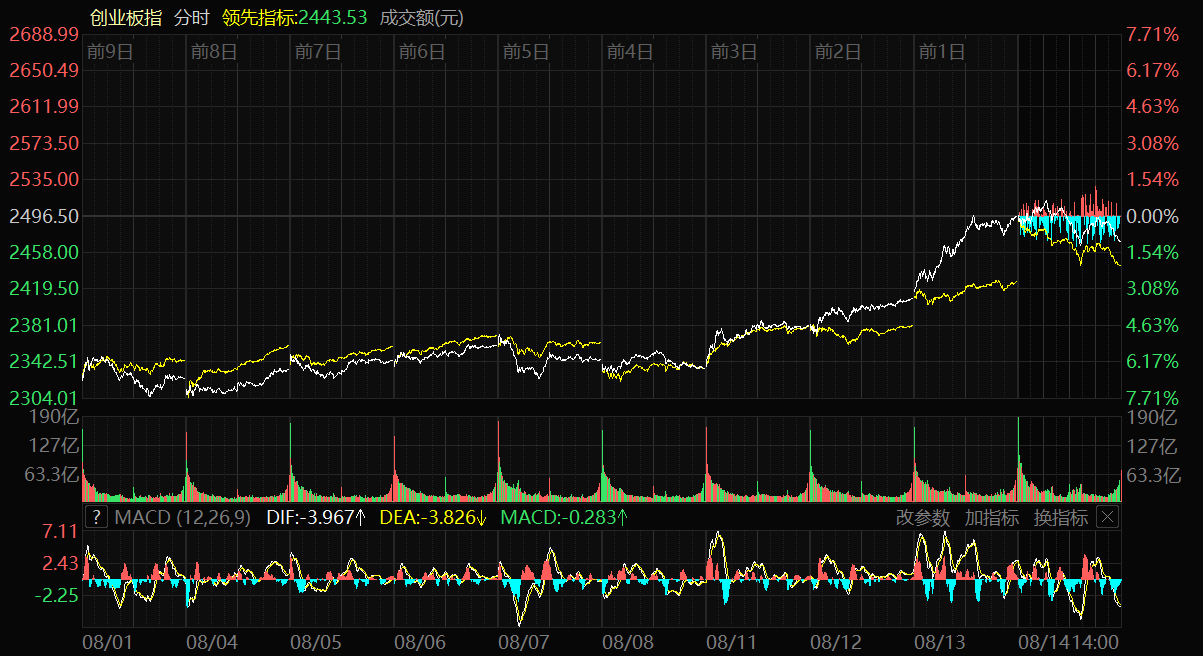Click the MACD help question-mark icon
This screenshot has height=656, width=1203.
pyautogui.click(x=96, y=517)
